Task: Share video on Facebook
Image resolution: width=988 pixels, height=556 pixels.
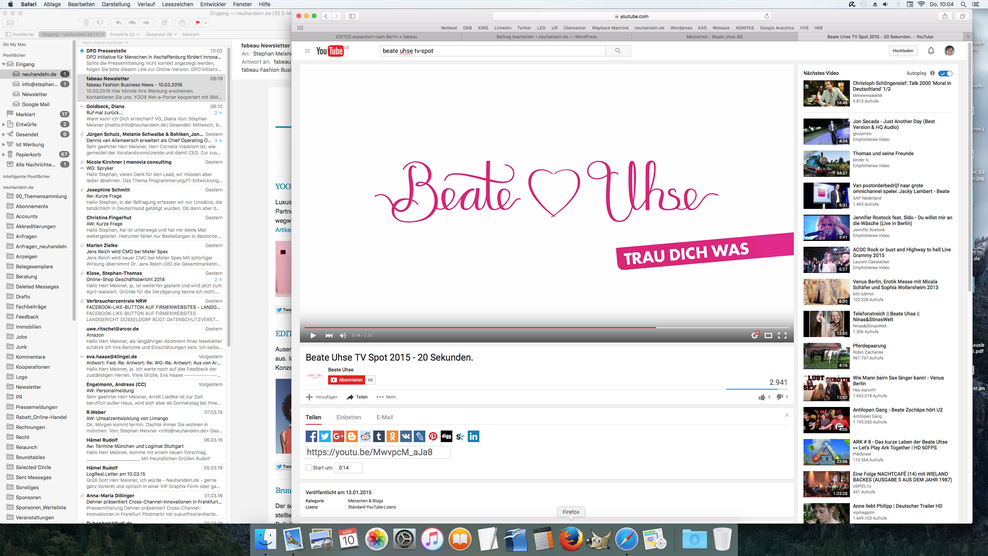Action: click(x=311, y=436)
